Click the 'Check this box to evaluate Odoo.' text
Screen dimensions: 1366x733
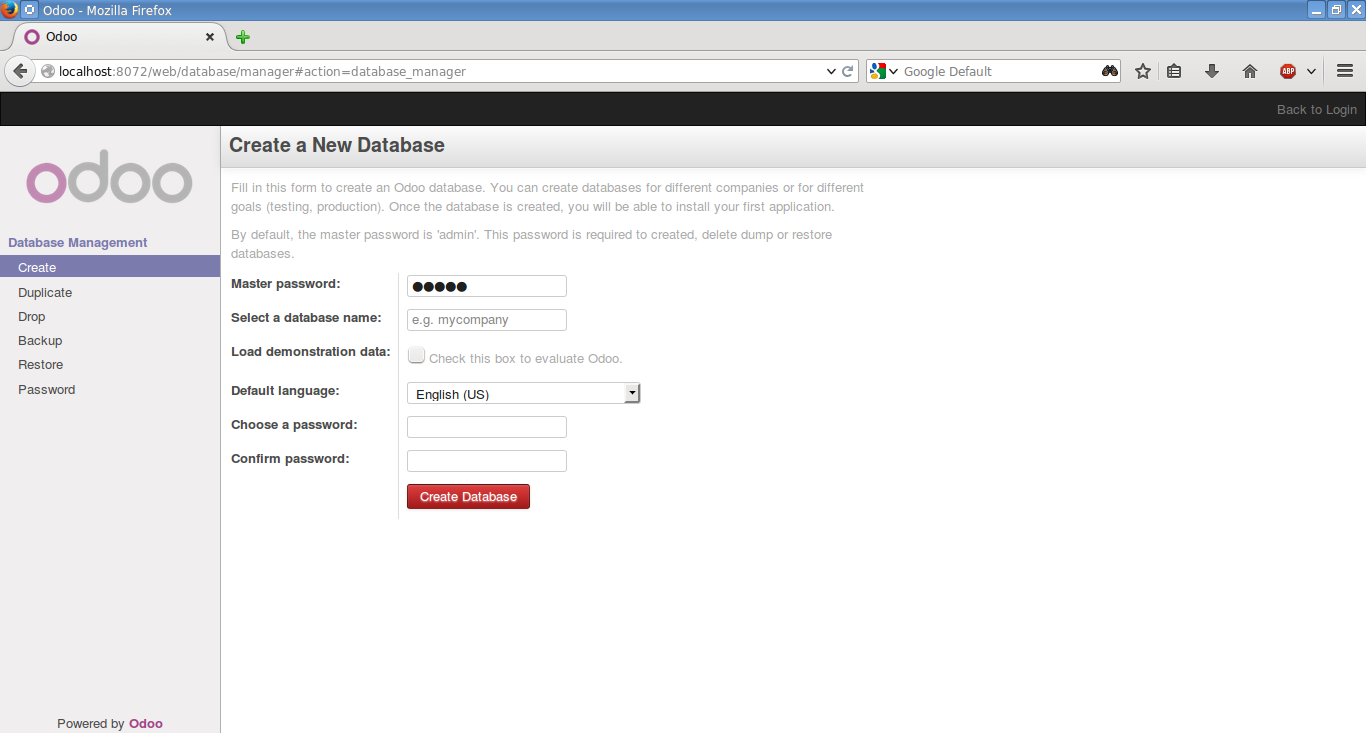(x=526, y=358)
